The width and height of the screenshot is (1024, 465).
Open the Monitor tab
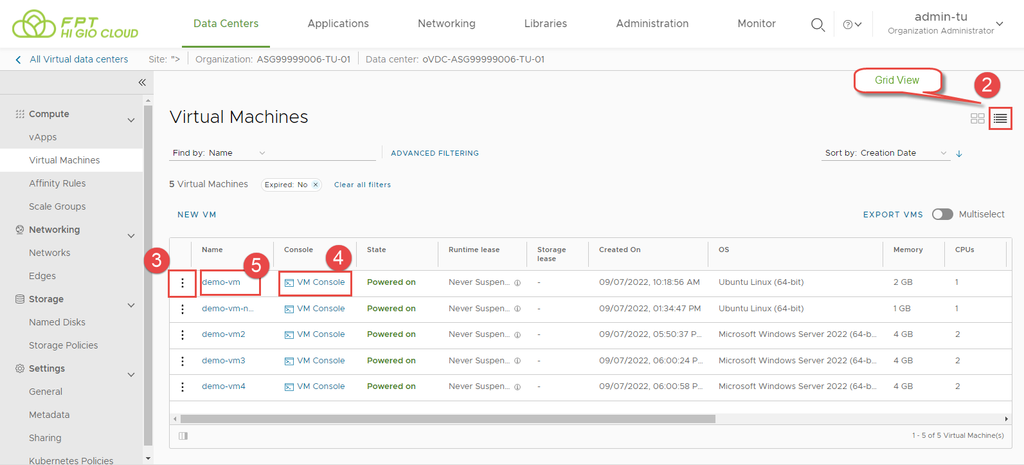point(756,23)
